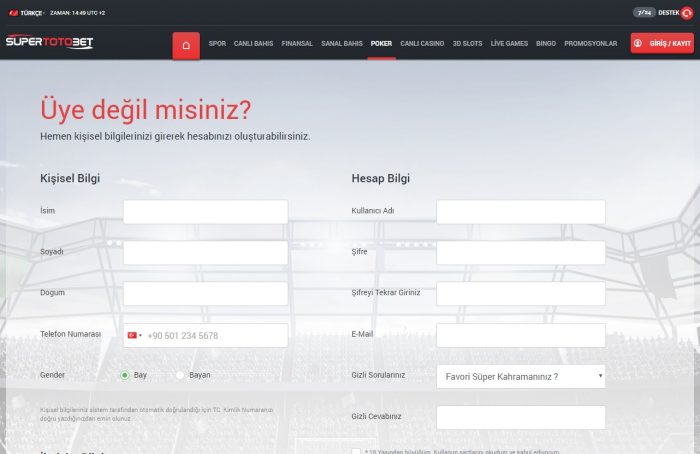This screenshot has width=700, height=454.
Task: Open the phone country code selector arrow
Action: (x=141, y=336)
